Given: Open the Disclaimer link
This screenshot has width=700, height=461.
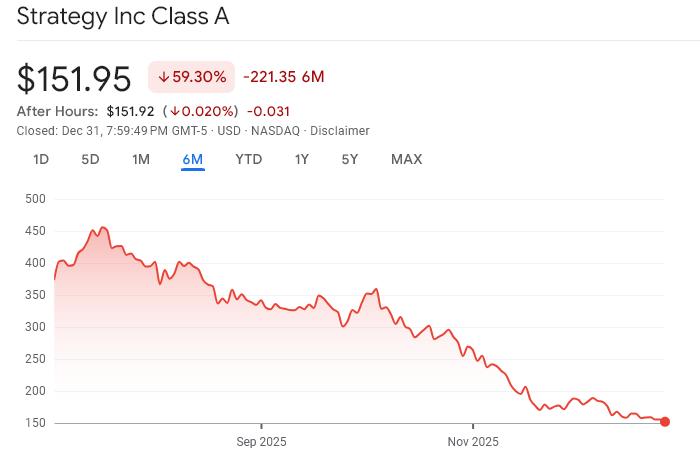Looking at the screenshot, I should click(340, 131).
